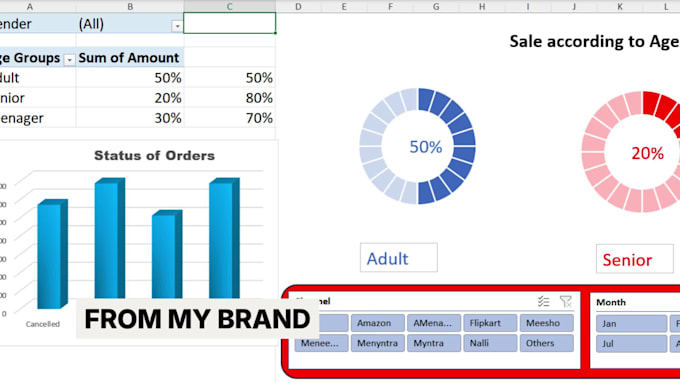
Task: Click the 50% label inside blue donut
Action: pyautogui.click(x=426, y=147)
